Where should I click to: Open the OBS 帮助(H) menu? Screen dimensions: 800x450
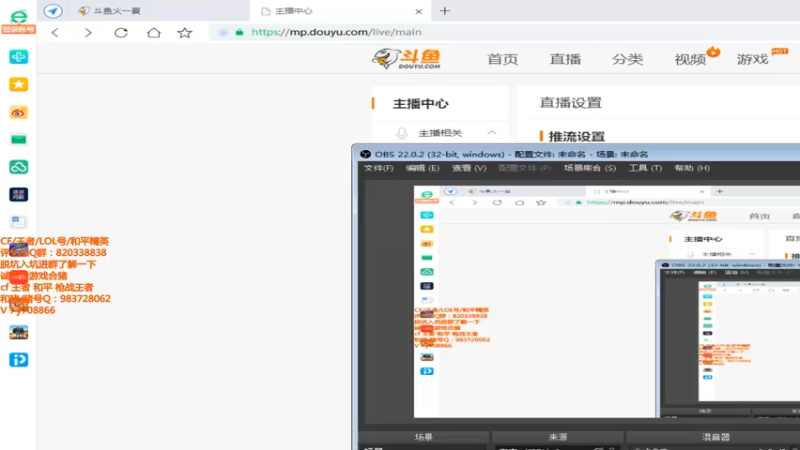pyautogui.click(x=692, y=168)
